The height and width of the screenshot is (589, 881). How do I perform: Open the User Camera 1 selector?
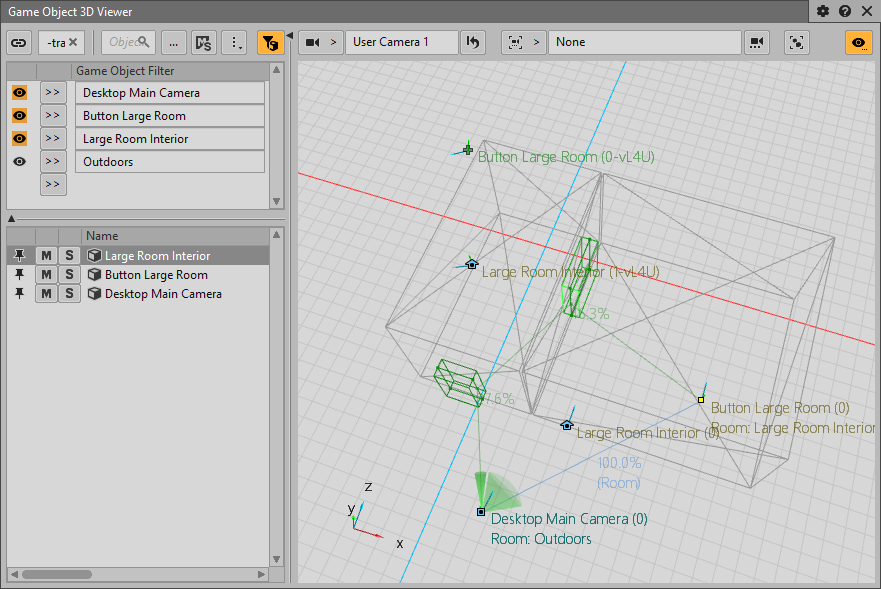tap(401, 42)
